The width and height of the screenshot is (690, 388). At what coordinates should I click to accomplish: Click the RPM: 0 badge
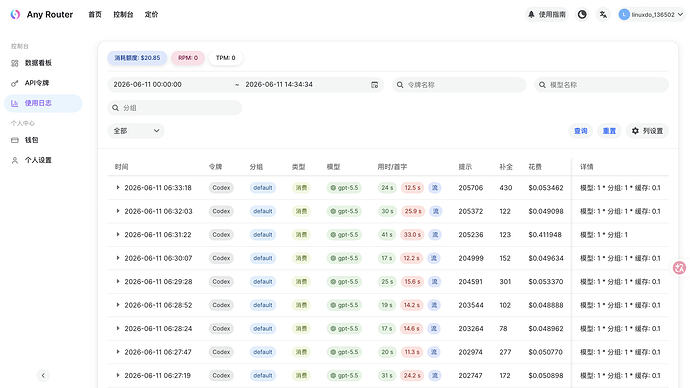[188, 58]
